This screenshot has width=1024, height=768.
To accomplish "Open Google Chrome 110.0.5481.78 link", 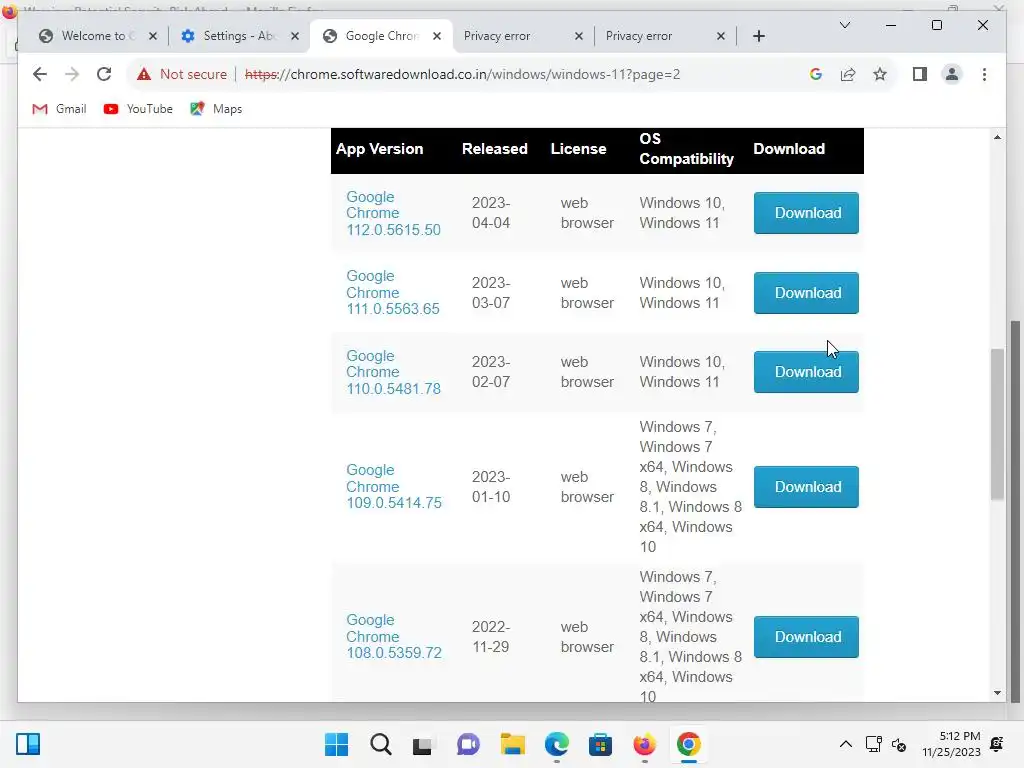I will pyautogui.click(x=393, y=372).
